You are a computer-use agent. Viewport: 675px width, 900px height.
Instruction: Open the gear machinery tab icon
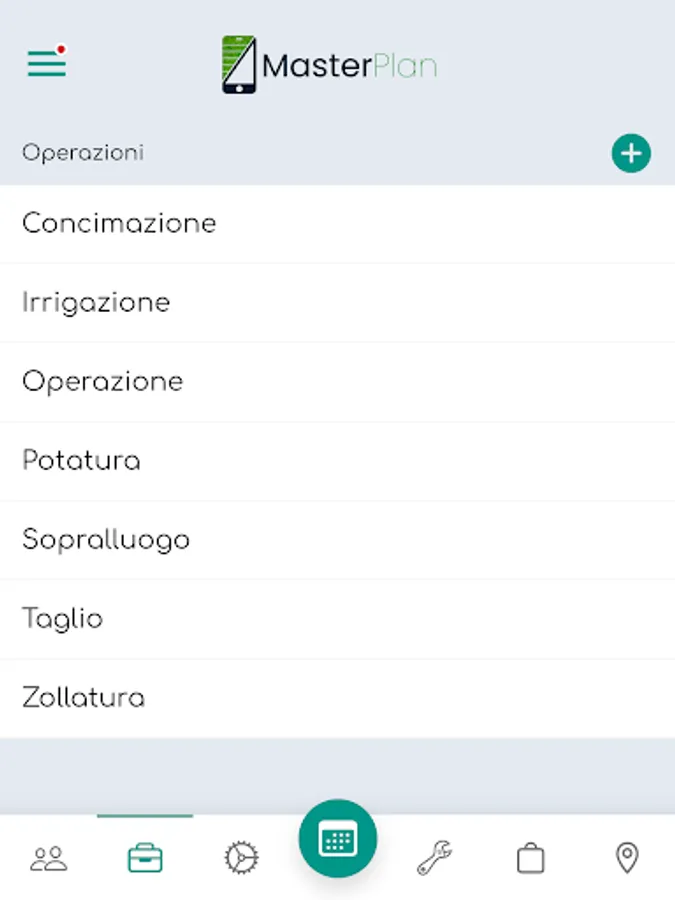241,858
